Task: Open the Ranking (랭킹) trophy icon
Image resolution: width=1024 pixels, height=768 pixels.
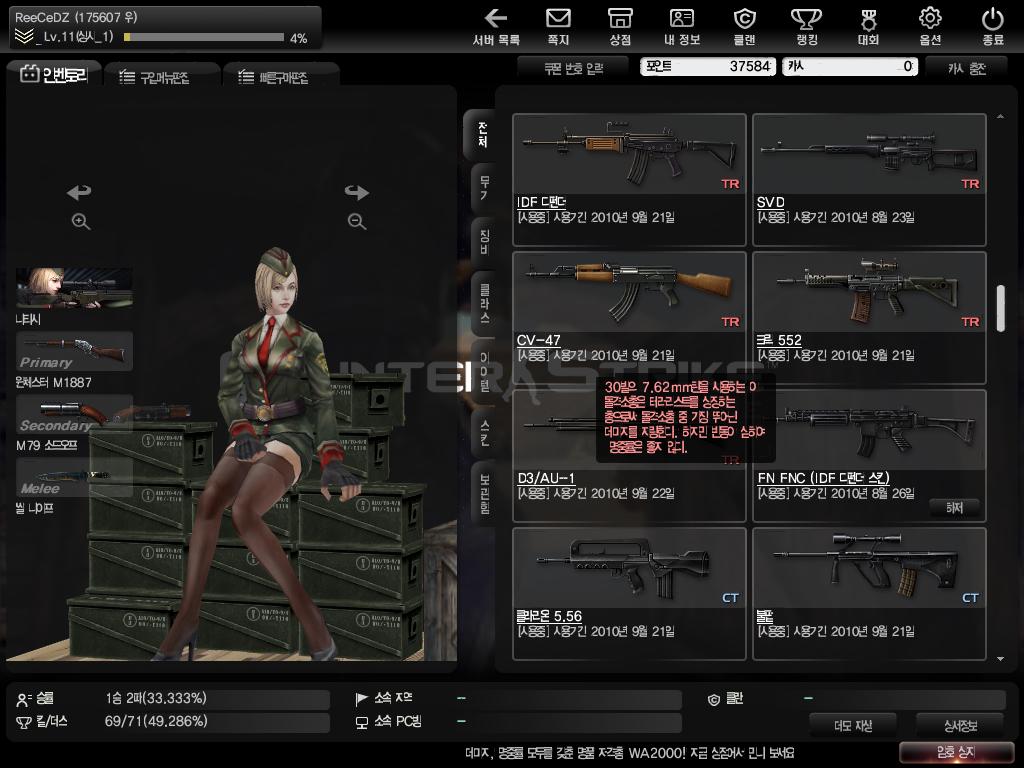Action: point(807,27)
